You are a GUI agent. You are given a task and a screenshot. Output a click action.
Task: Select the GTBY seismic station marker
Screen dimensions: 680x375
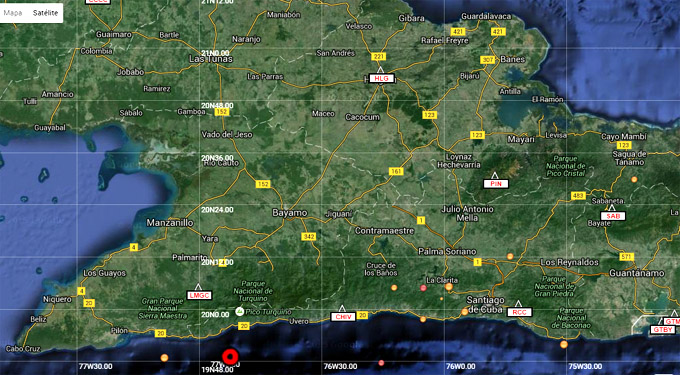pyautogui.click(x=663, y=330)
